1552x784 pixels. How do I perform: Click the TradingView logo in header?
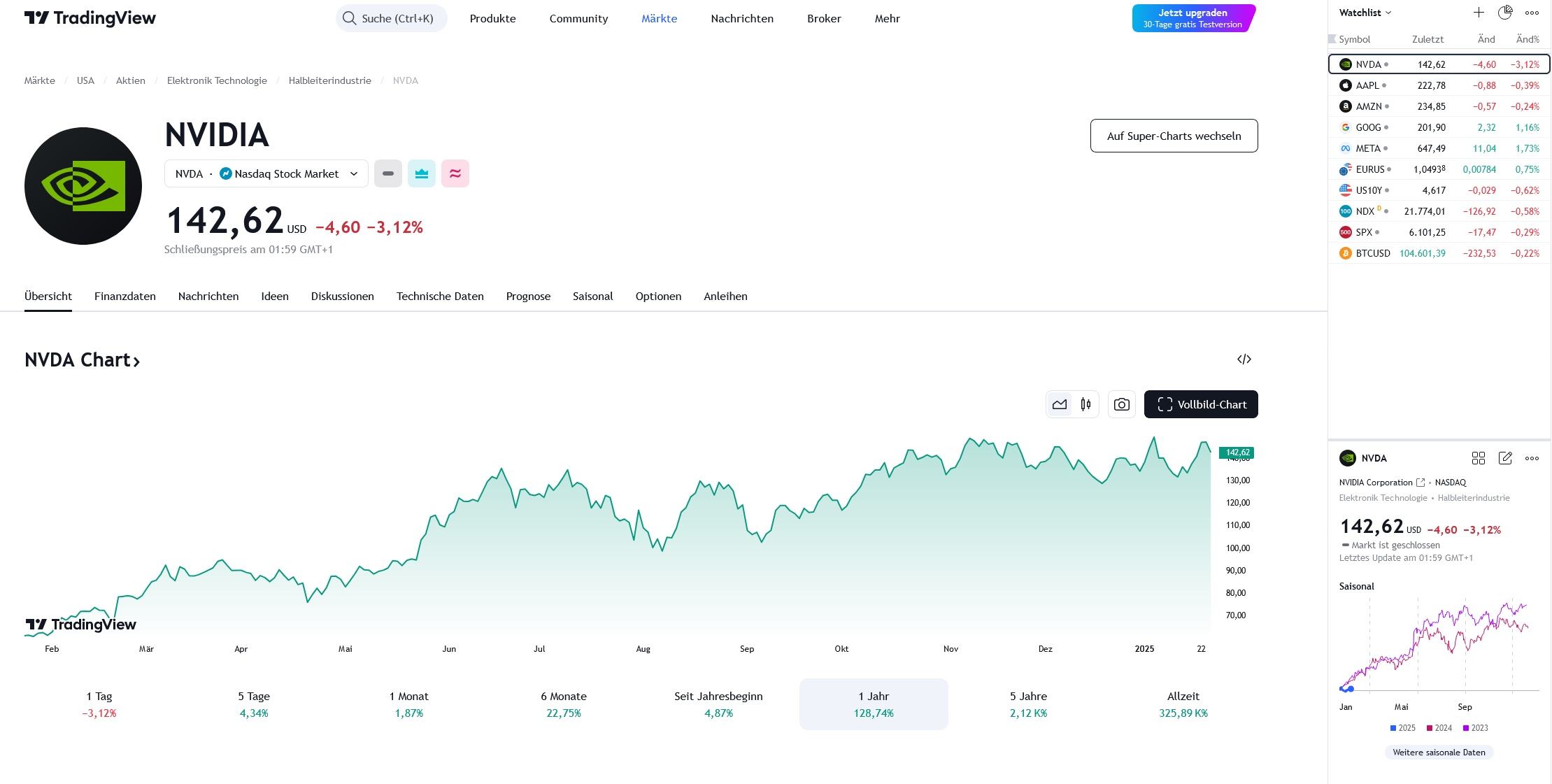pyautogui.click(x=90, y=18)
